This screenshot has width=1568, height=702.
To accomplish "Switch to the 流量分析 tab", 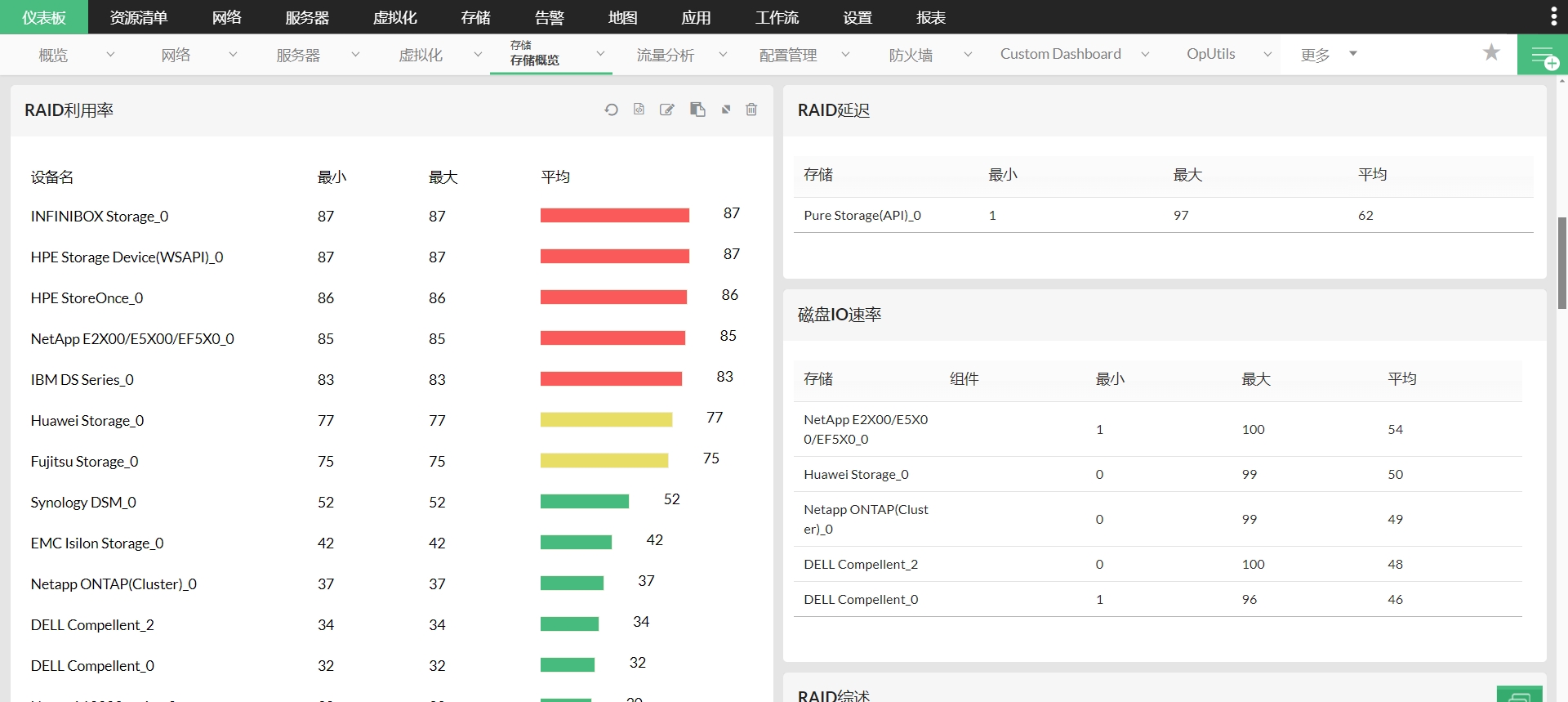I will coord(665,55).
